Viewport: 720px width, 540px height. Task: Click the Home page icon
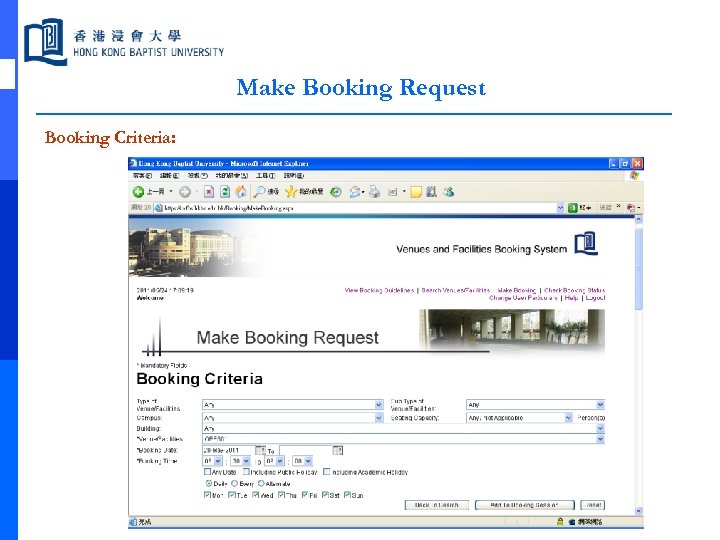coord(241,192)
